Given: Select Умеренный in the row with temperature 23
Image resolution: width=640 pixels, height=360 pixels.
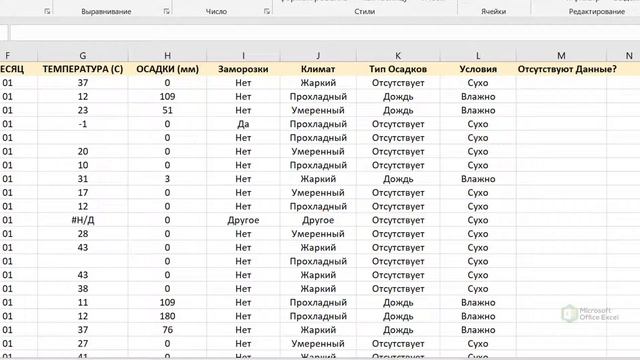Looking at the screenshot, I should tap(318, 110).
